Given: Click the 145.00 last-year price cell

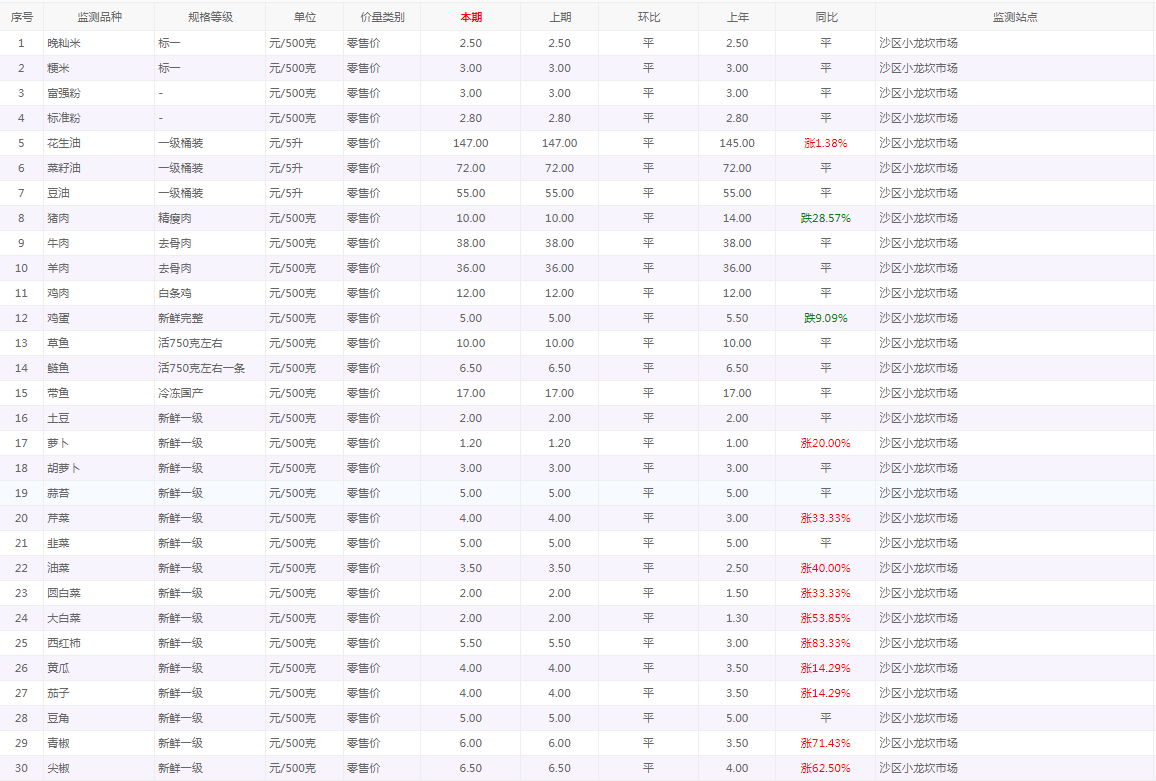Looking at the screenshot, I should tap(736, 143).
